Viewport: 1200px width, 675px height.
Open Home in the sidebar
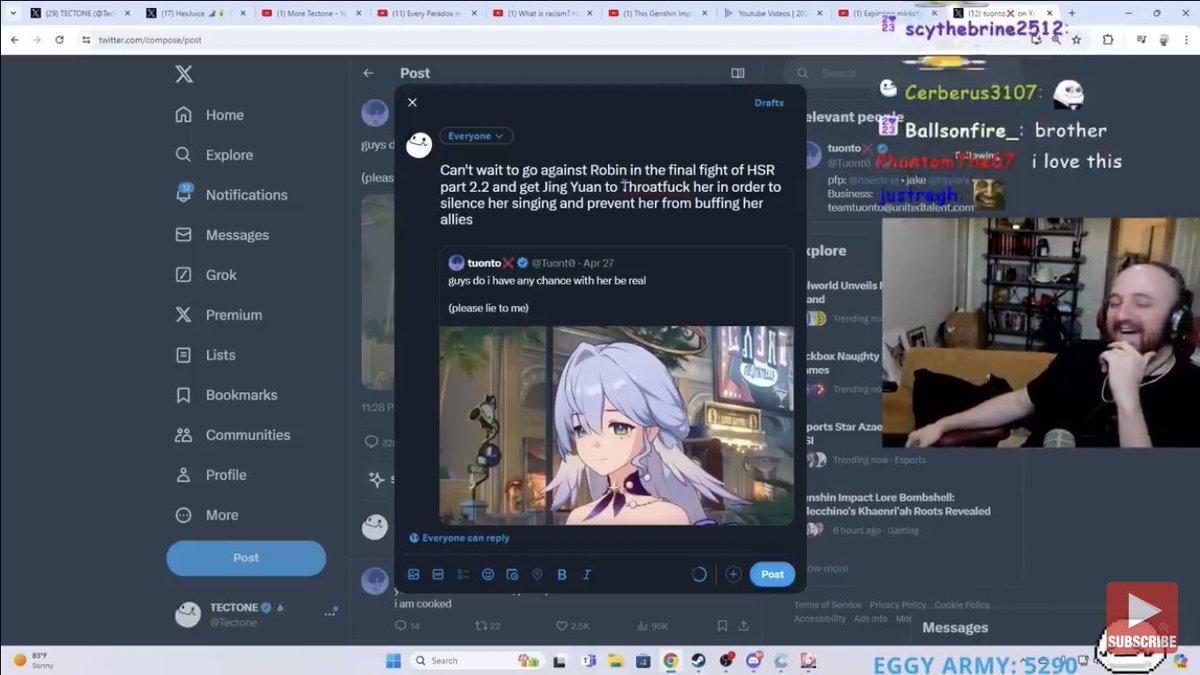(x=209, y=115)
